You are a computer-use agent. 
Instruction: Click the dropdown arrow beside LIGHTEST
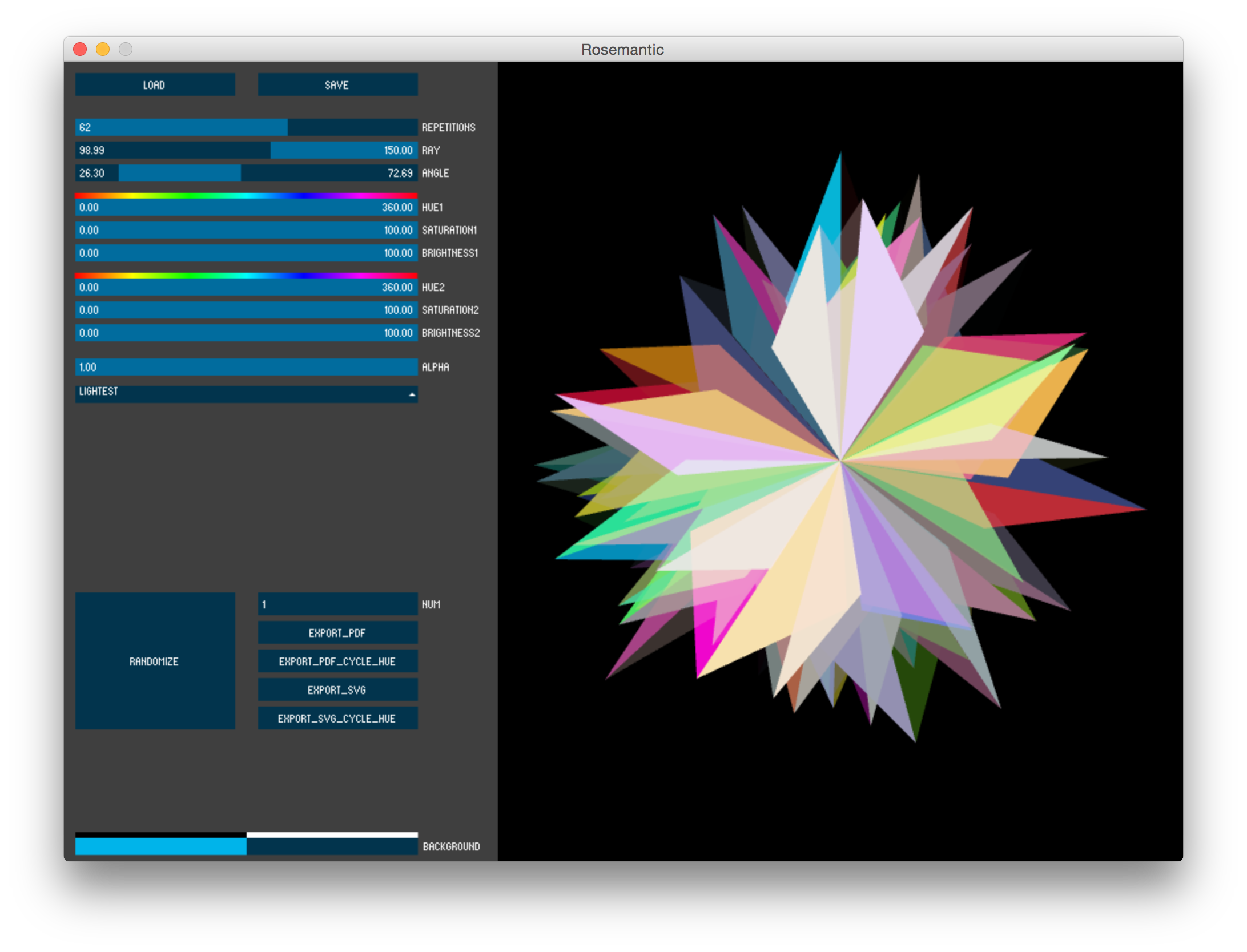coord(412,394)
